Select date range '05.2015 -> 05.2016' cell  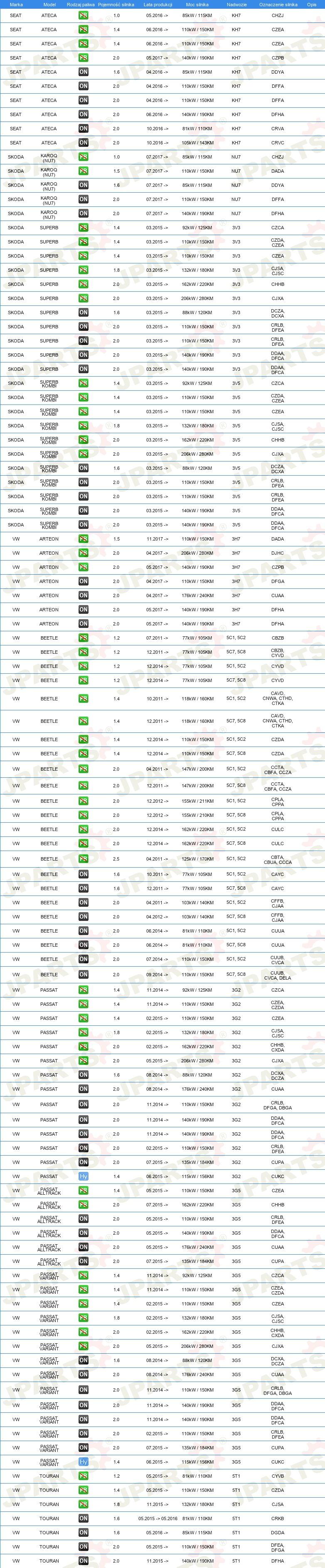(x=158, y=1519)
